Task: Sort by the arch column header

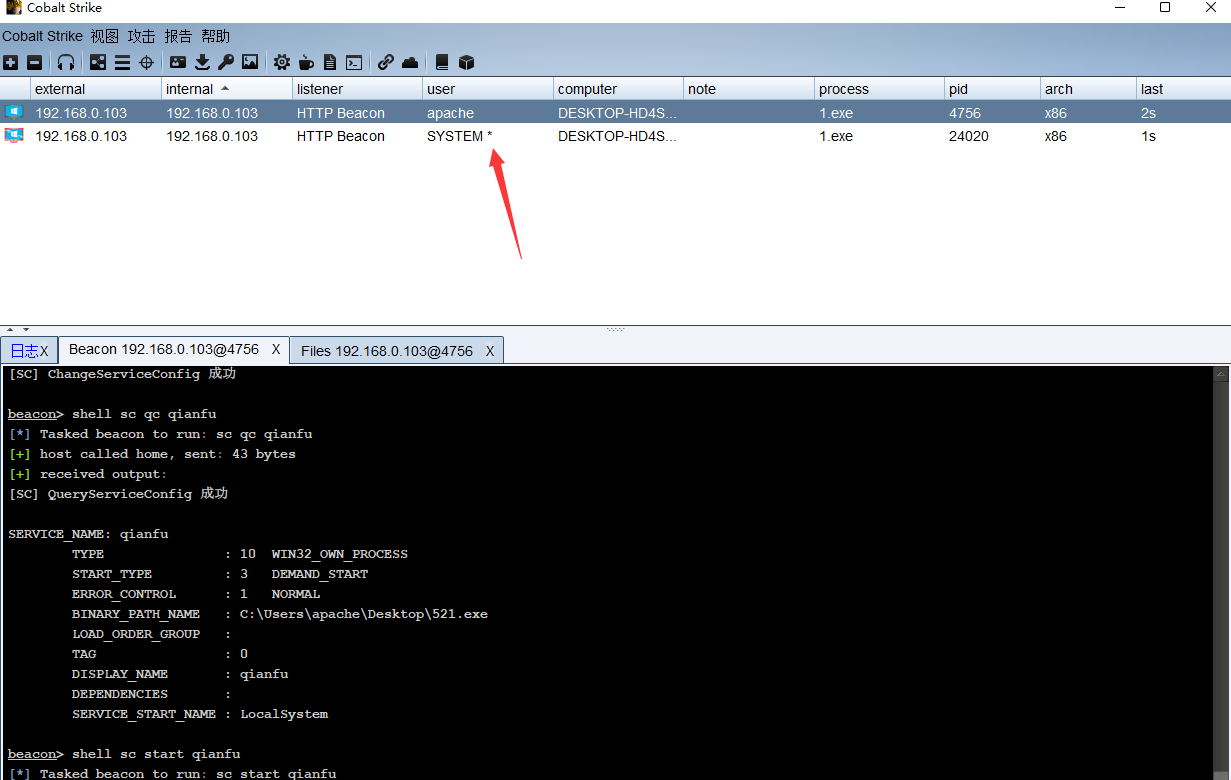Action: [1088, 89]
